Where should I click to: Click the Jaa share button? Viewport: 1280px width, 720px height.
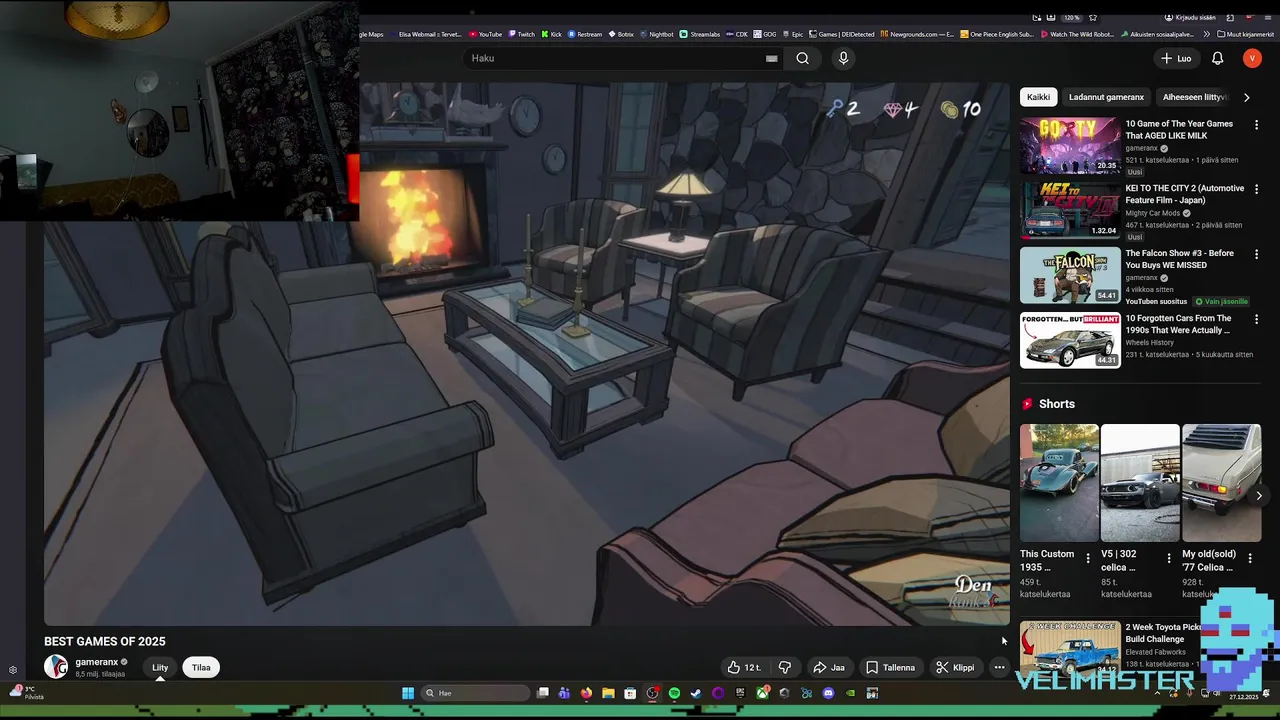pyautogui.click(x=829, y=667)
